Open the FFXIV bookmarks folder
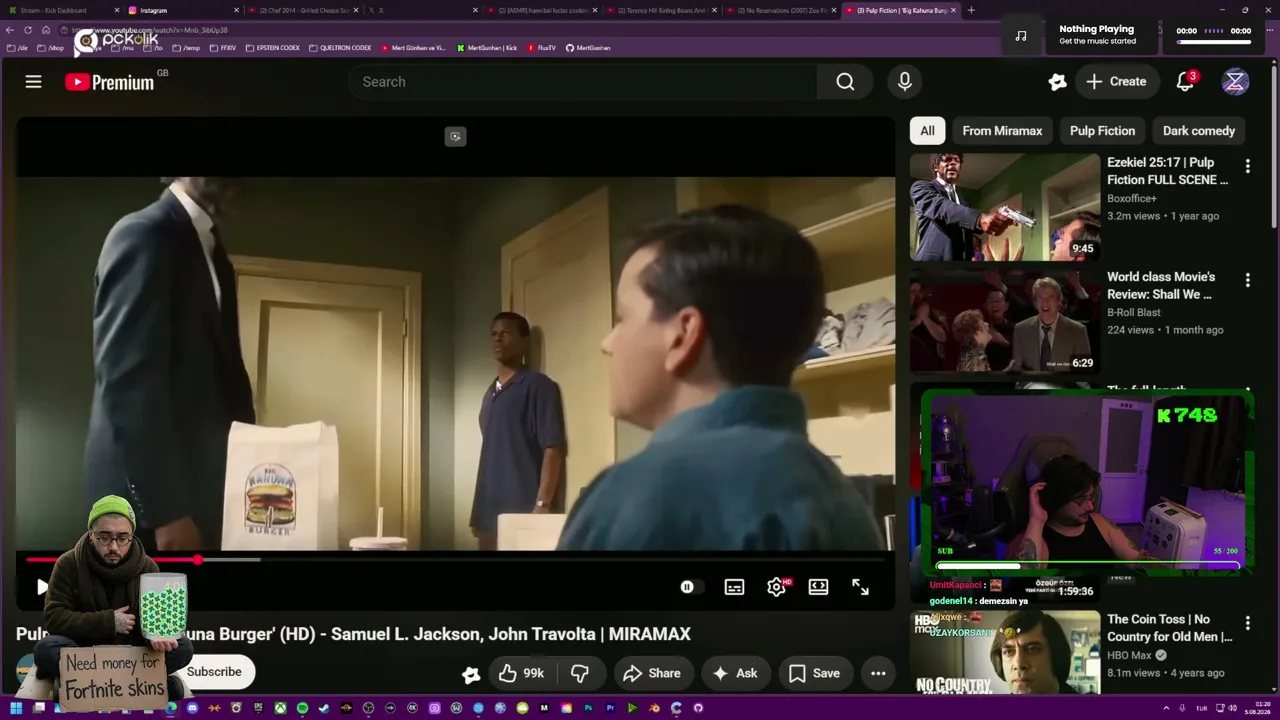 pos(224,48)
